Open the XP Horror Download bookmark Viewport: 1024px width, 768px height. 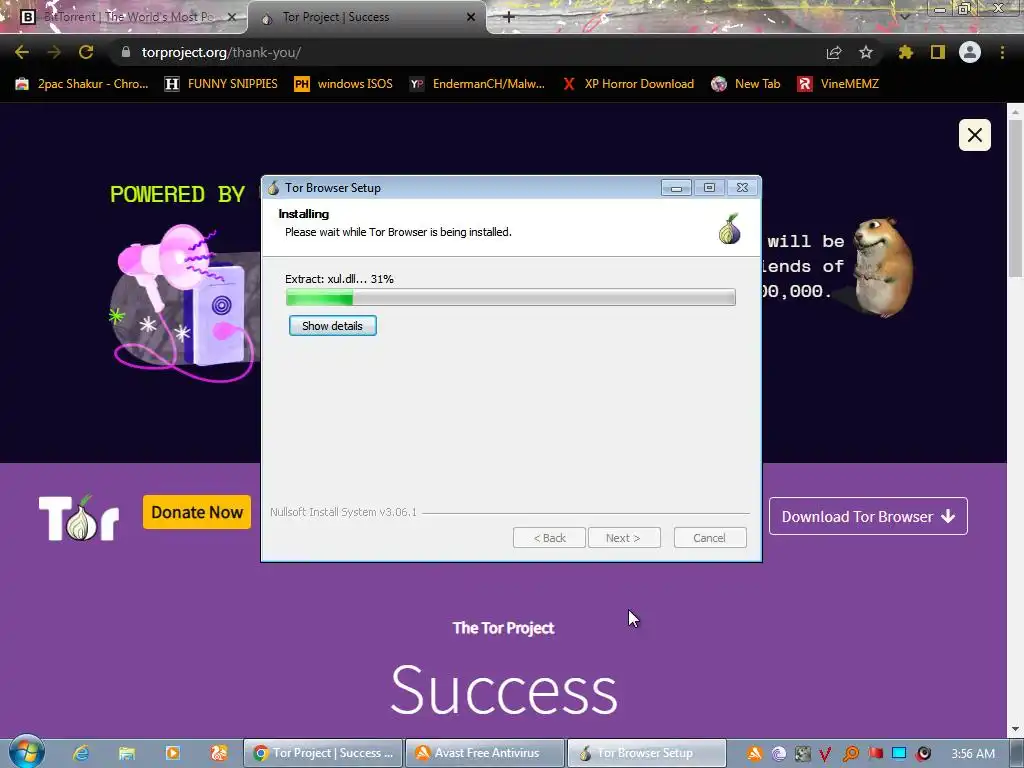628,84
